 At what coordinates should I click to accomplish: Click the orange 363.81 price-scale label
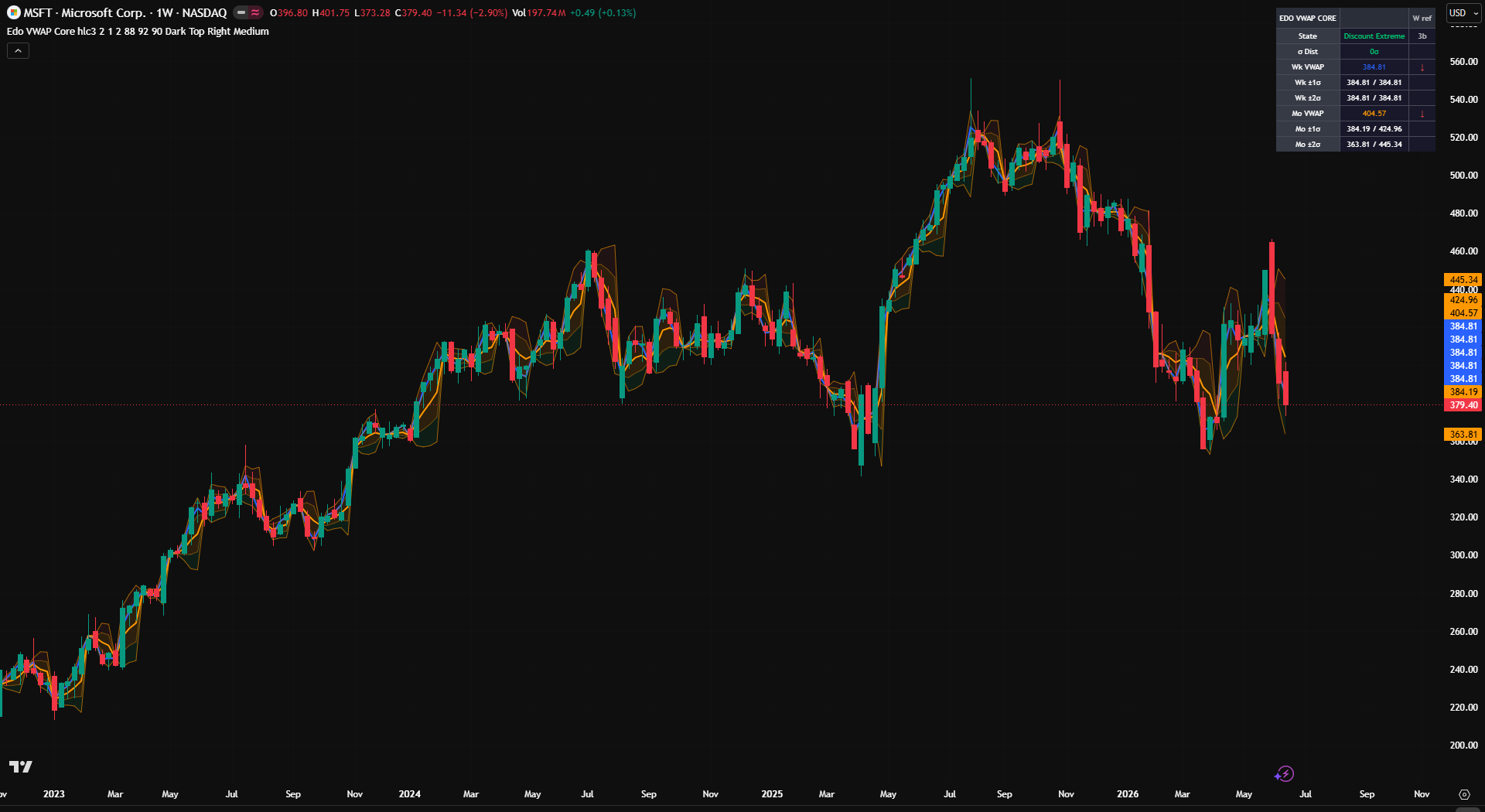pos(1463,435)
